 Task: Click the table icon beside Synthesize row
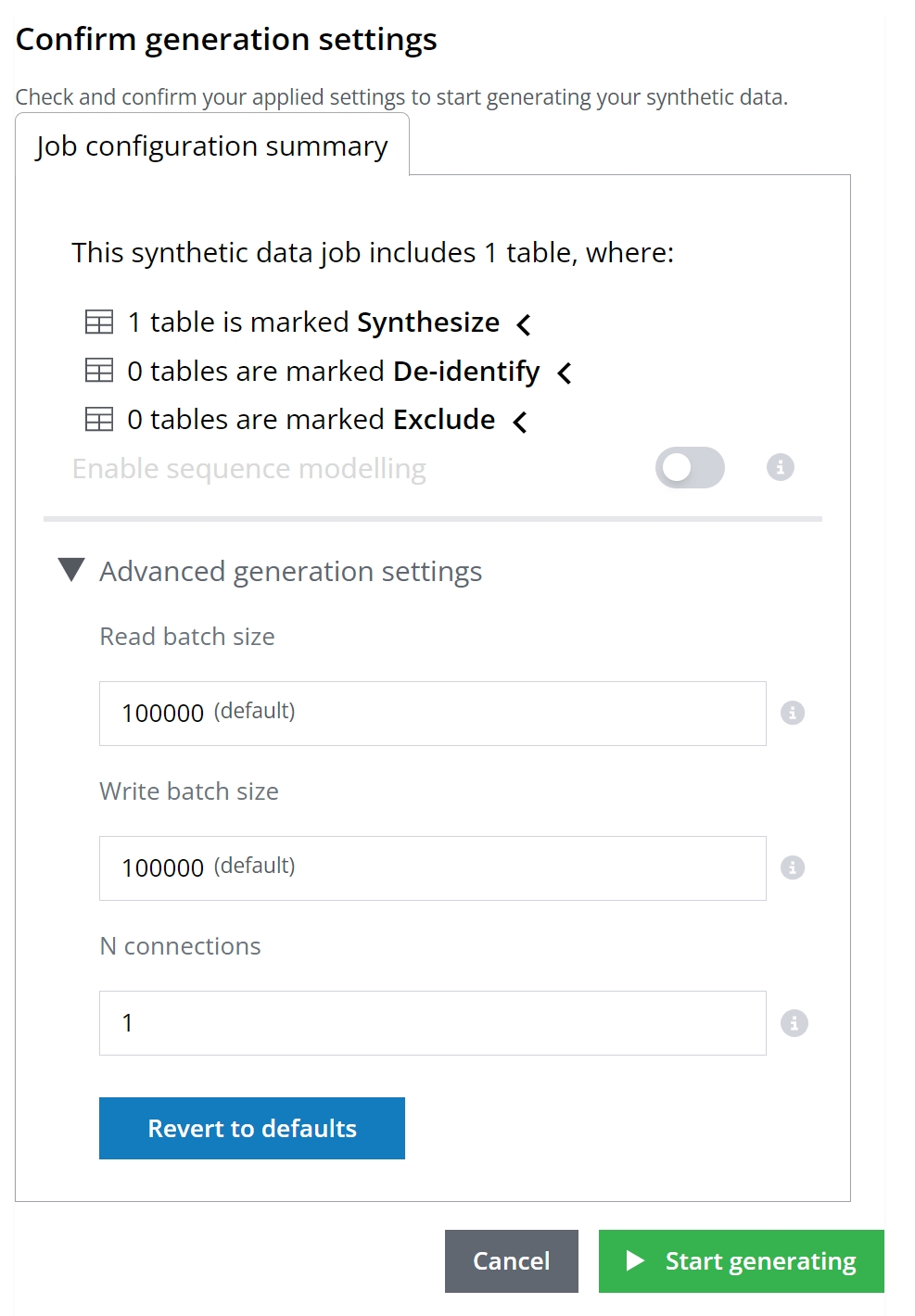tap(99, 323)
